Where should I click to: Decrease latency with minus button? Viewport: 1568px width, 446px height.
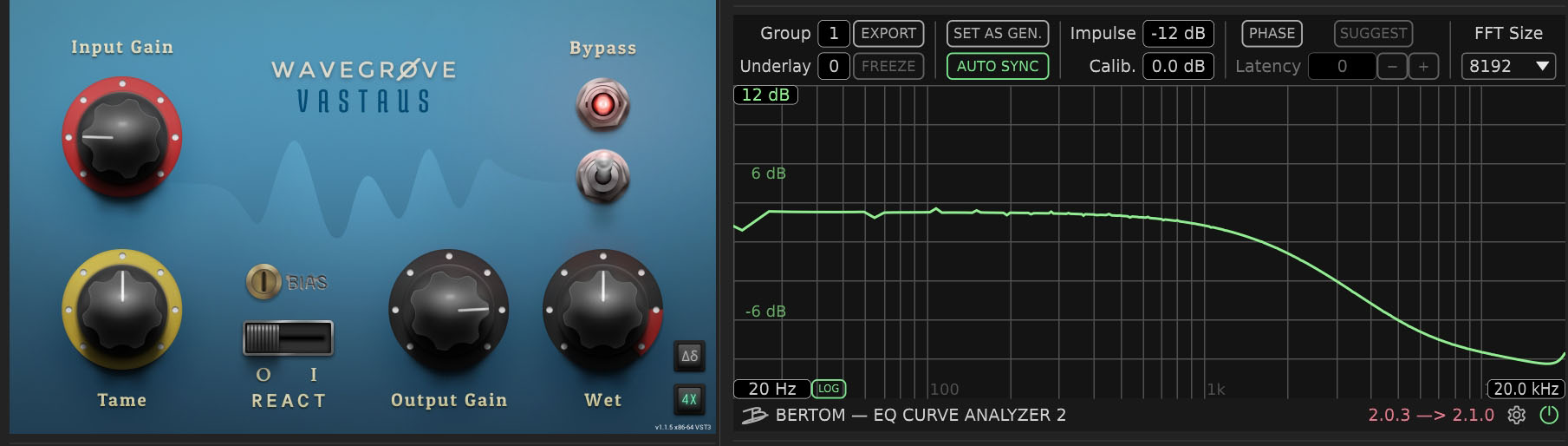click(x=1392, y=66)
